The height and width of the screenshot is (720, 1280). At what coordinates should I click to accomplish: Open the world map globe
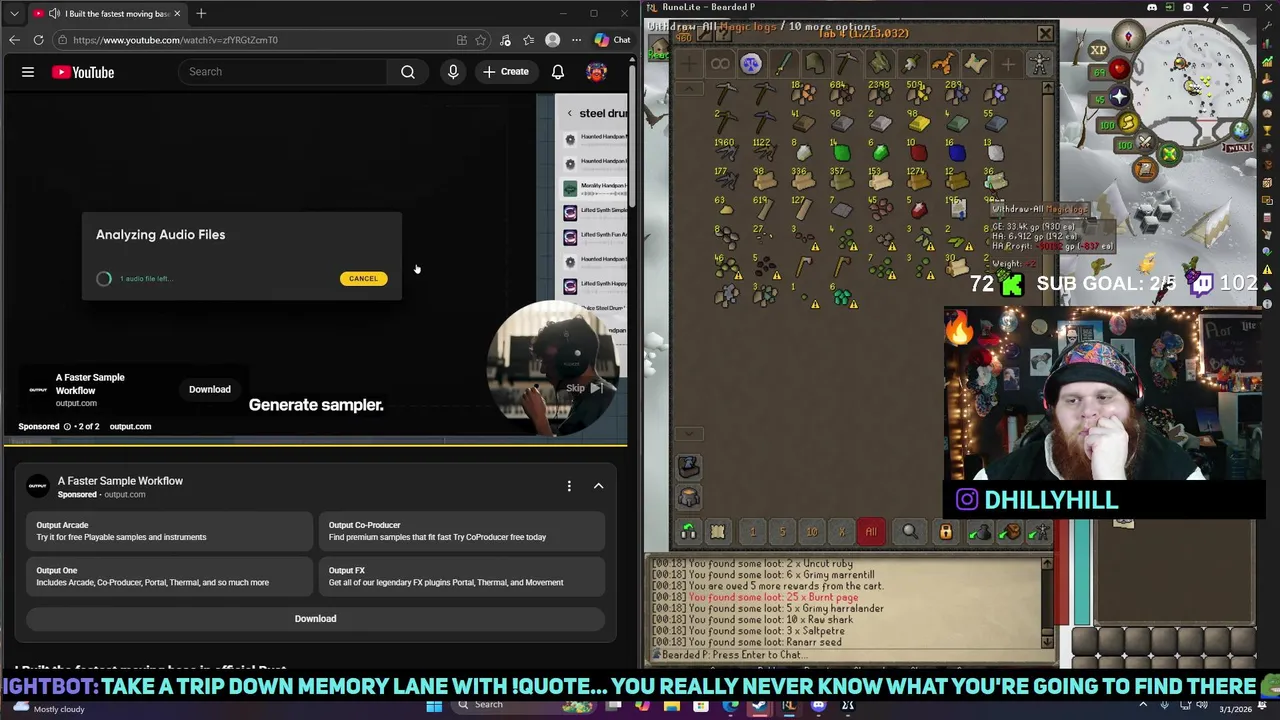click(x=1241, y=130)
